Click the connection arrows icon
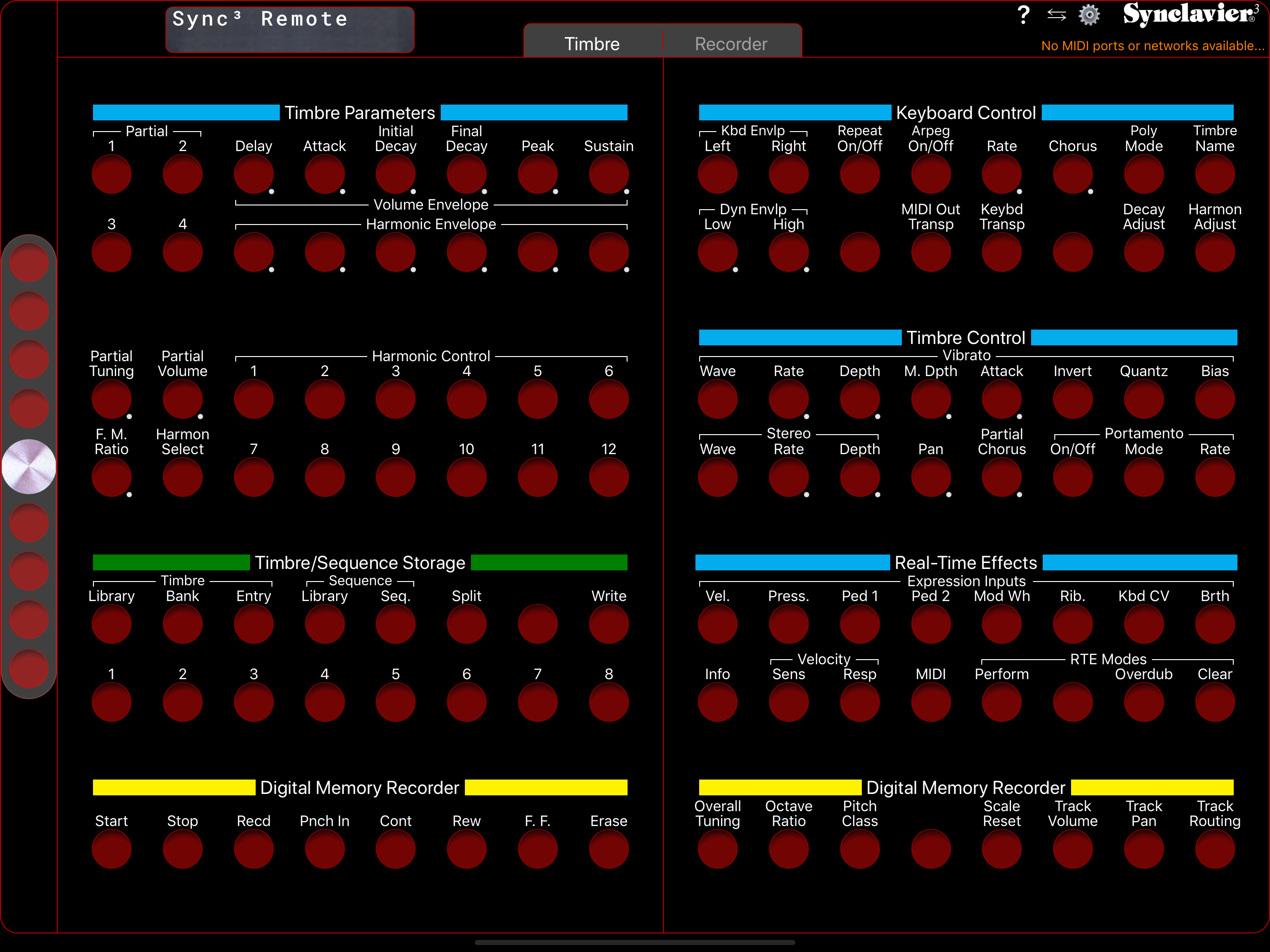This screenshot has width=1270, height=952. [x=1057, y=15]
